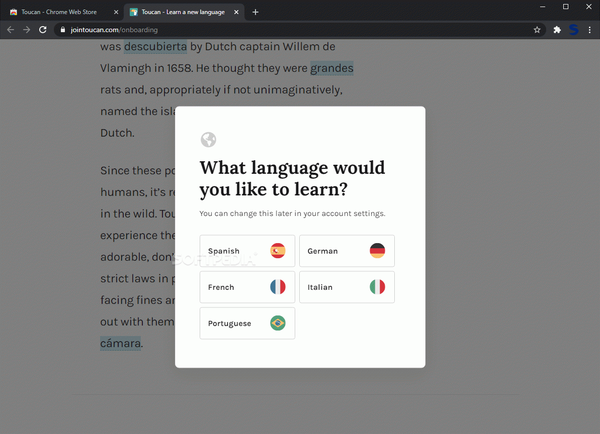Click the highlighted word cámara
The width and height of the screenshot is (600, 434).
(x=121, y=343)
